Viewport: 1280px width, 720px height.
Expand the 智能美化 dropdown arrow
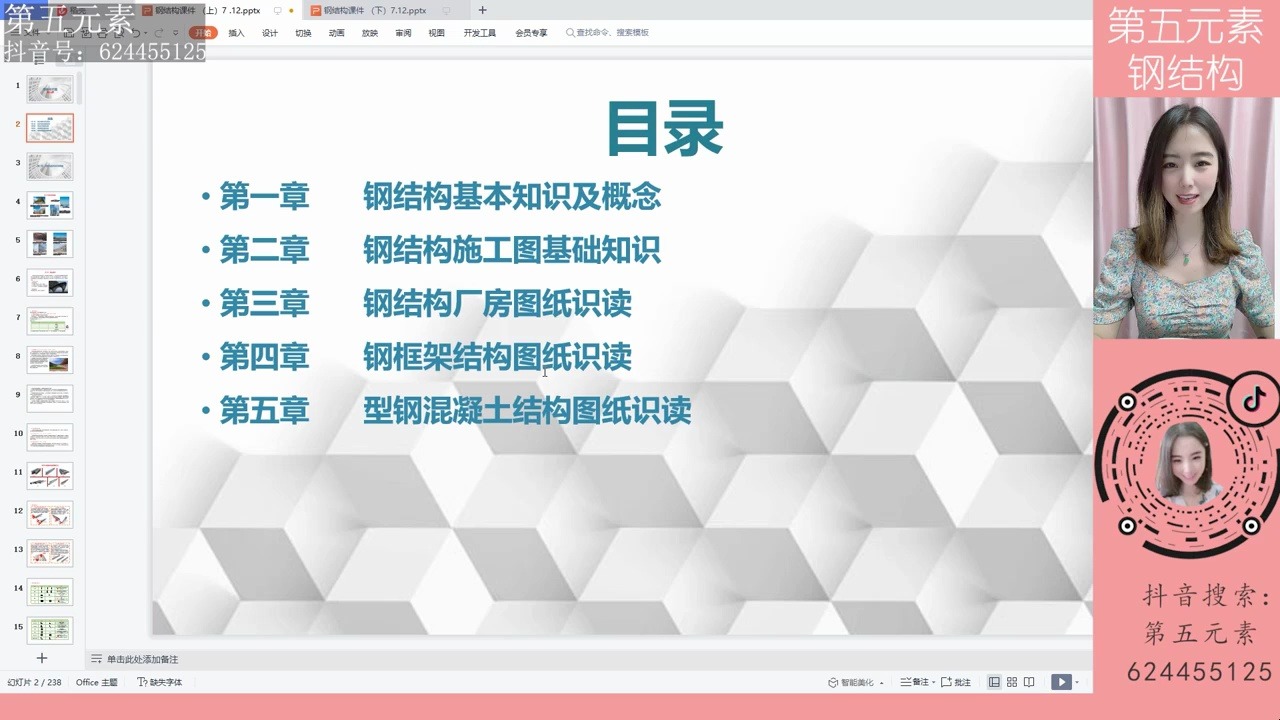click(x=881, y=682)
